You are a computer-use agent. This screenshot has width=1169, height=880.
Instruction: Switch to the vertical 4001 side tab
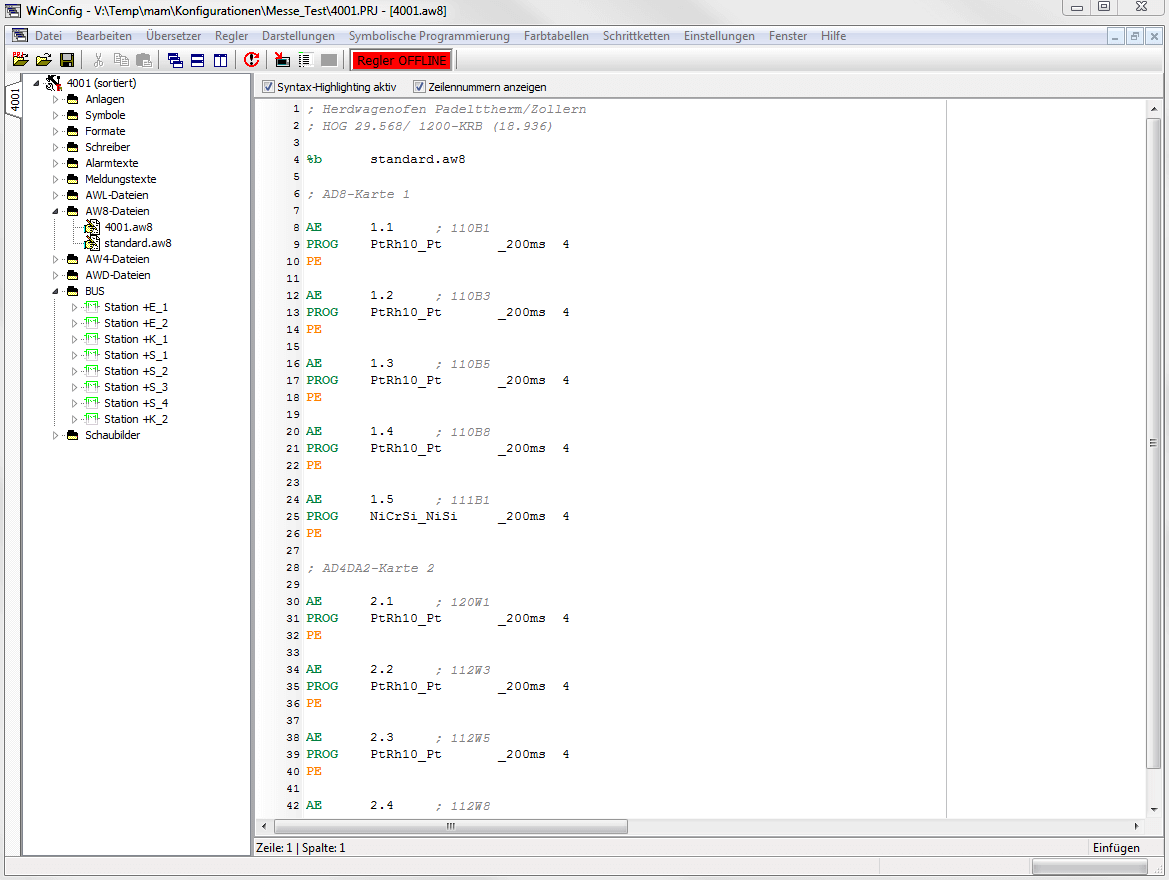coord(14,99)
